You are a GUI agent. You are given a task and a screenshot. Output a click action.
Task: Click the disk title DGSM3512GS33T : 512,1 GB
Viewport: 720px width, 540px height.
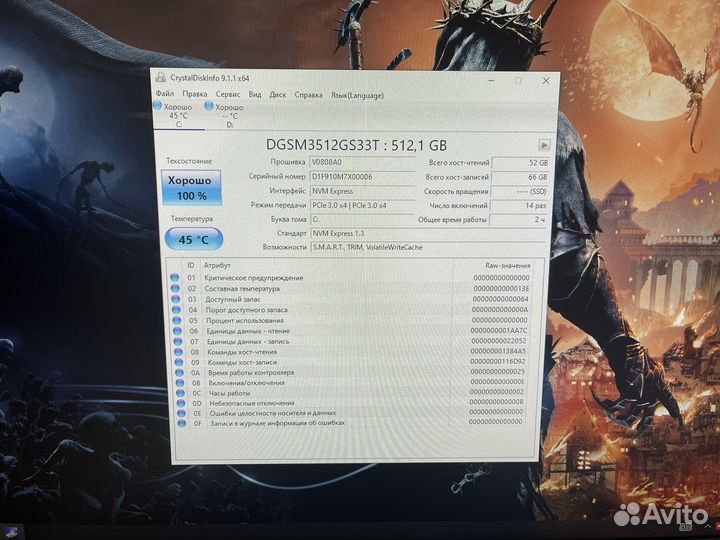(x=356, y=145)
